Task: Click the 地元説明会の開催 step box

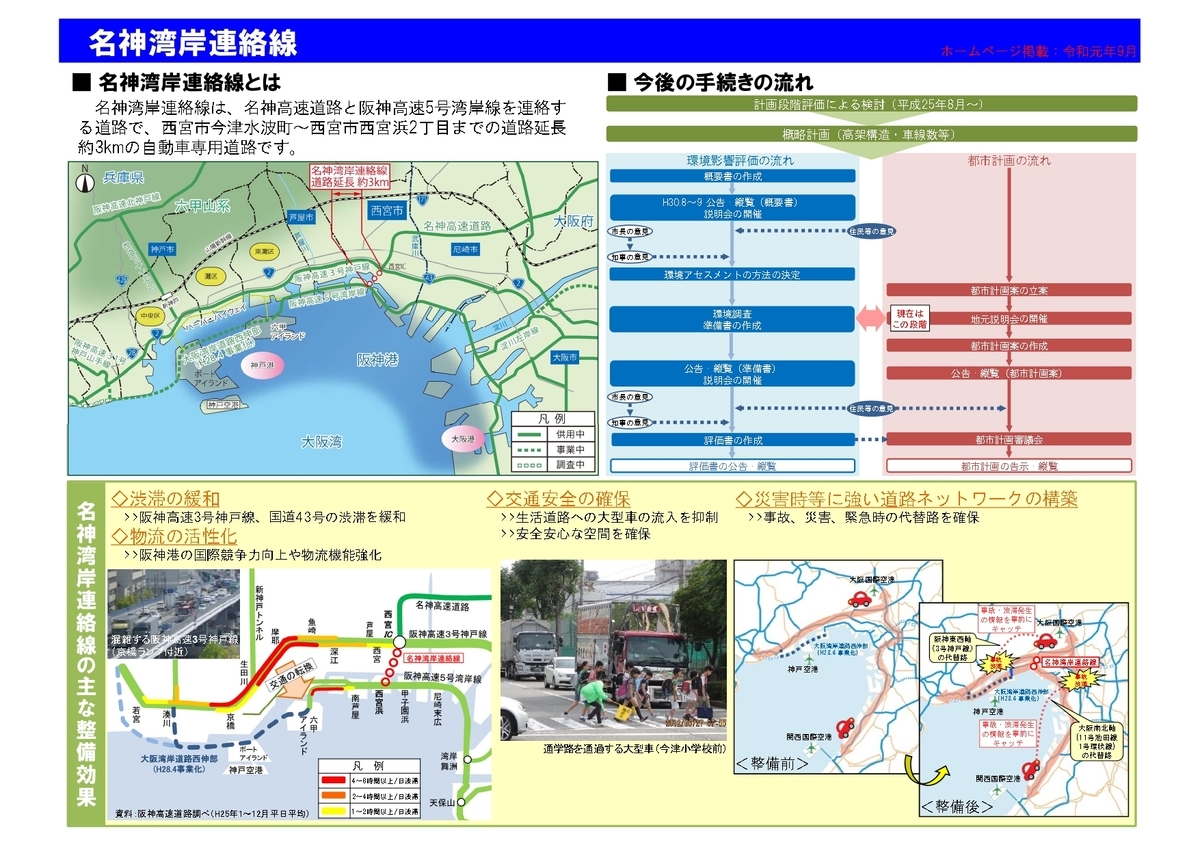Action: pyautogui.click(x=1009, y=318)
